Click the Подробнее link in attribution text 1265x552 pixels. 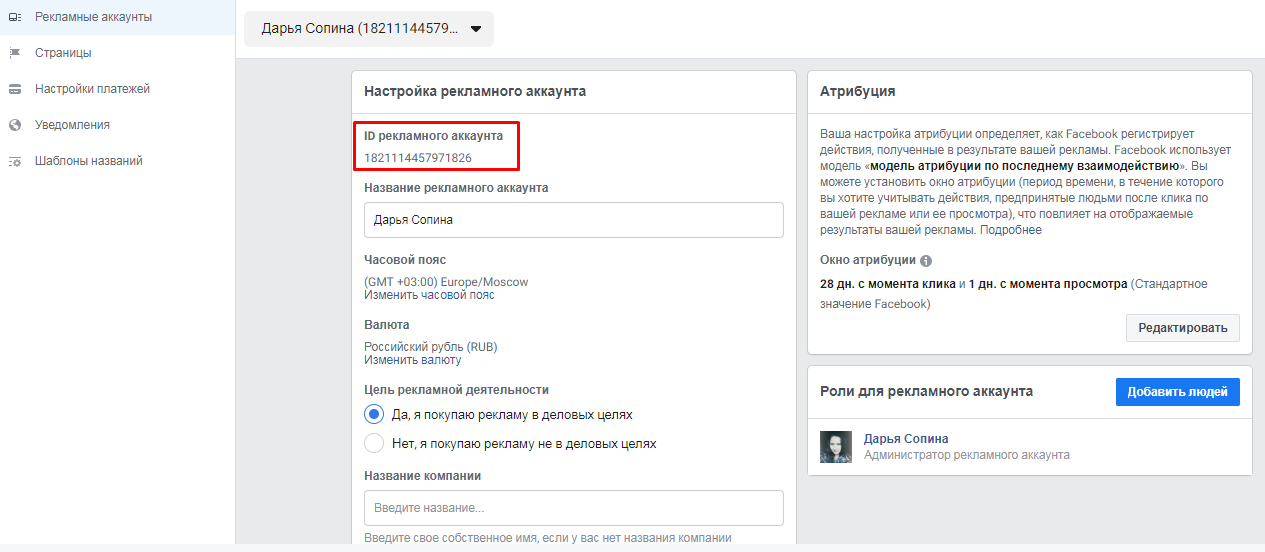1011,230
